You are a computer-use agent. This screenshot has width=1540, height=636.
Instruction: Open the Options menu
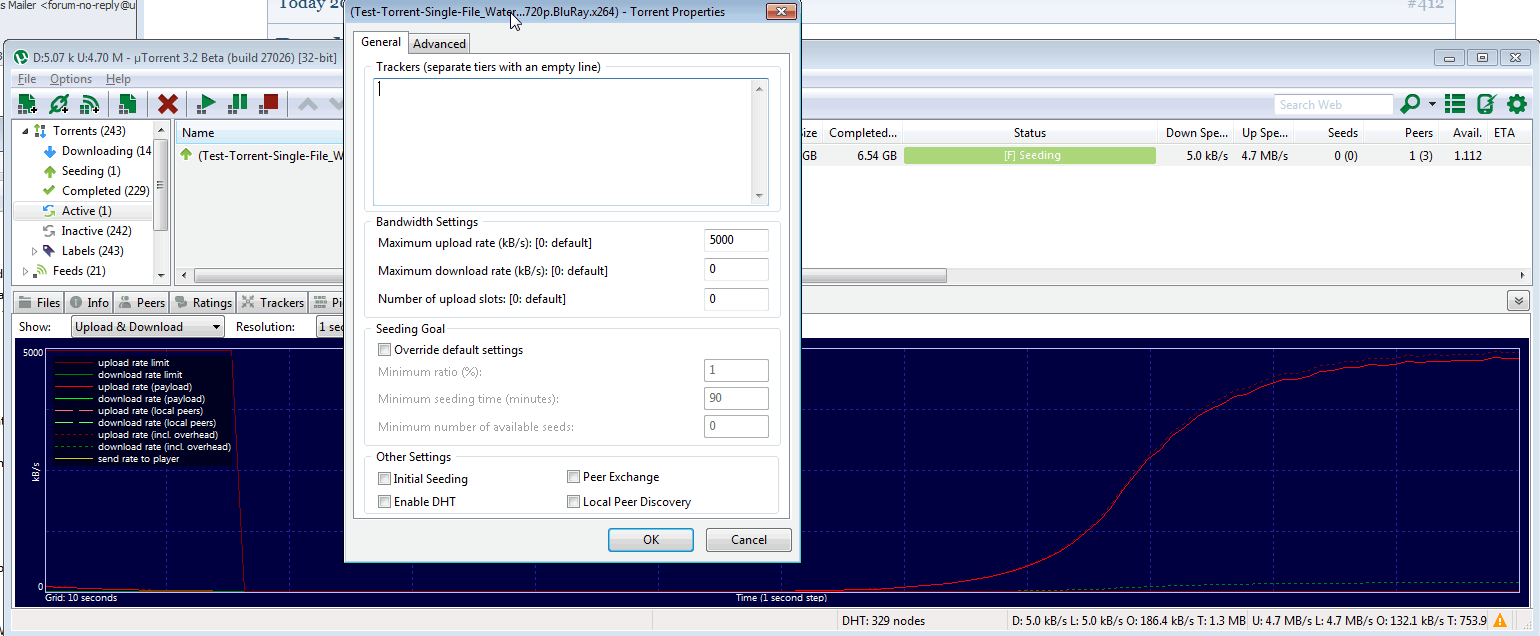[x=71, y=79]
